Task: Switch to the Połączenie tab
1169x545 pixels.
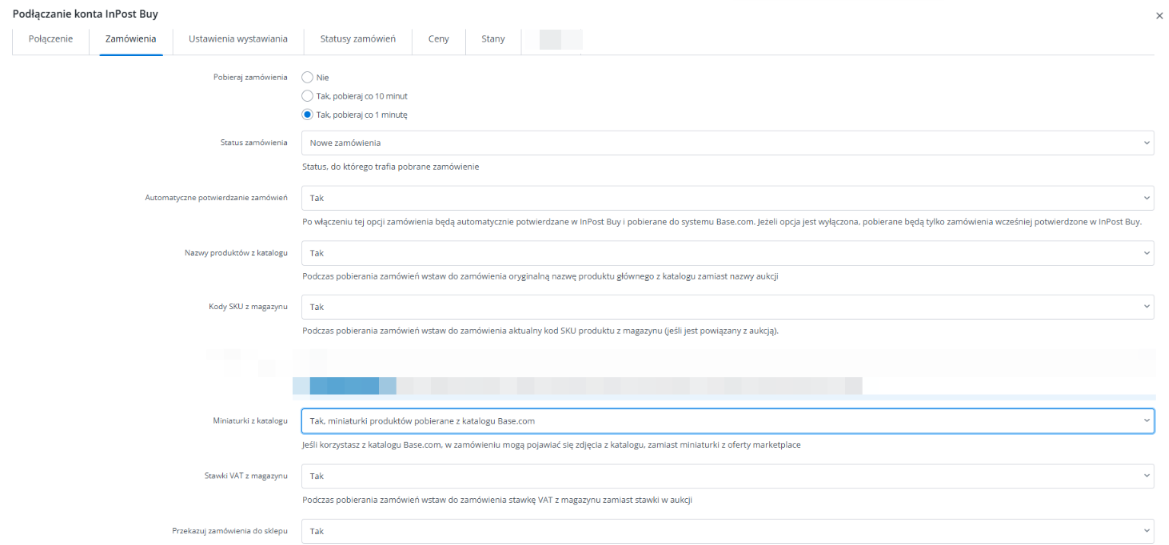Action: click(x=49, y=39)
